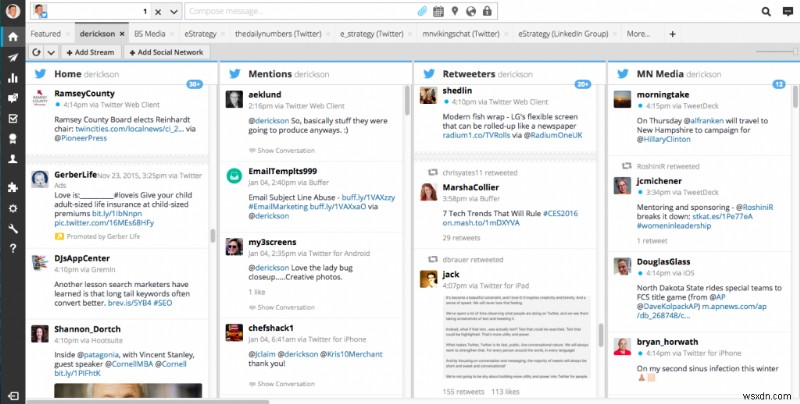Click the Add Stream button
The height and width of the screenshot is (404, 800).
point(91,52)
